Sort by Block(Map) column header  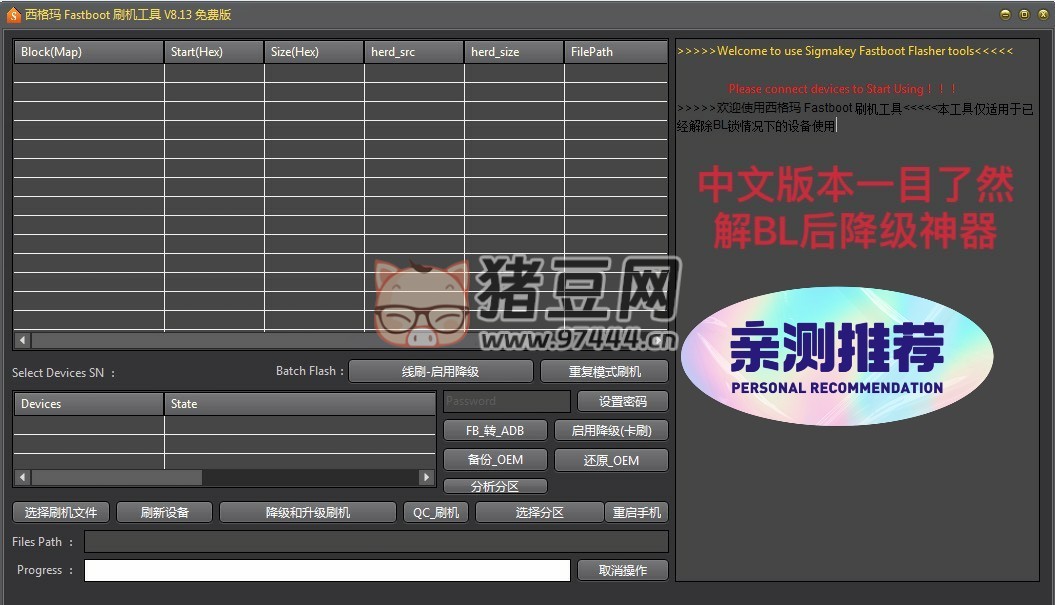pos(88,52)
